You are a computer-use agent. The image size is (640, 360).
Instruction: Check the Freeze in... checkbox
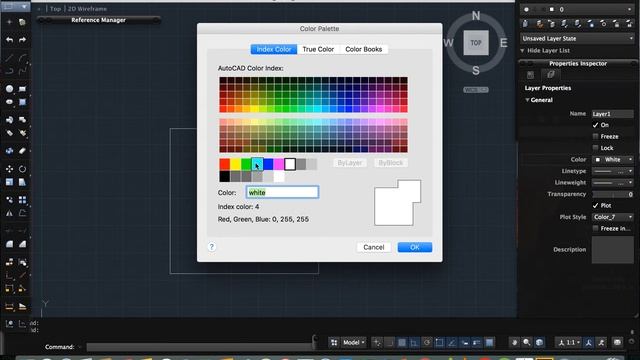point(596,228)
